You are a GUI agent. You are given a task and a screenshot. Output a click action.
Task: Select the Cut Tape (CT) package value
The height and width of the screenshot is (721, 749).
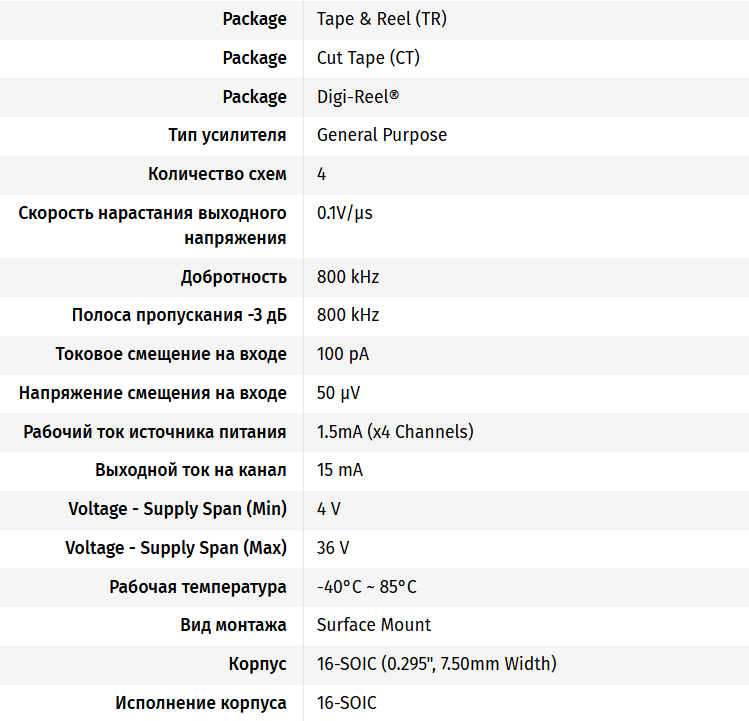point(368,58)
